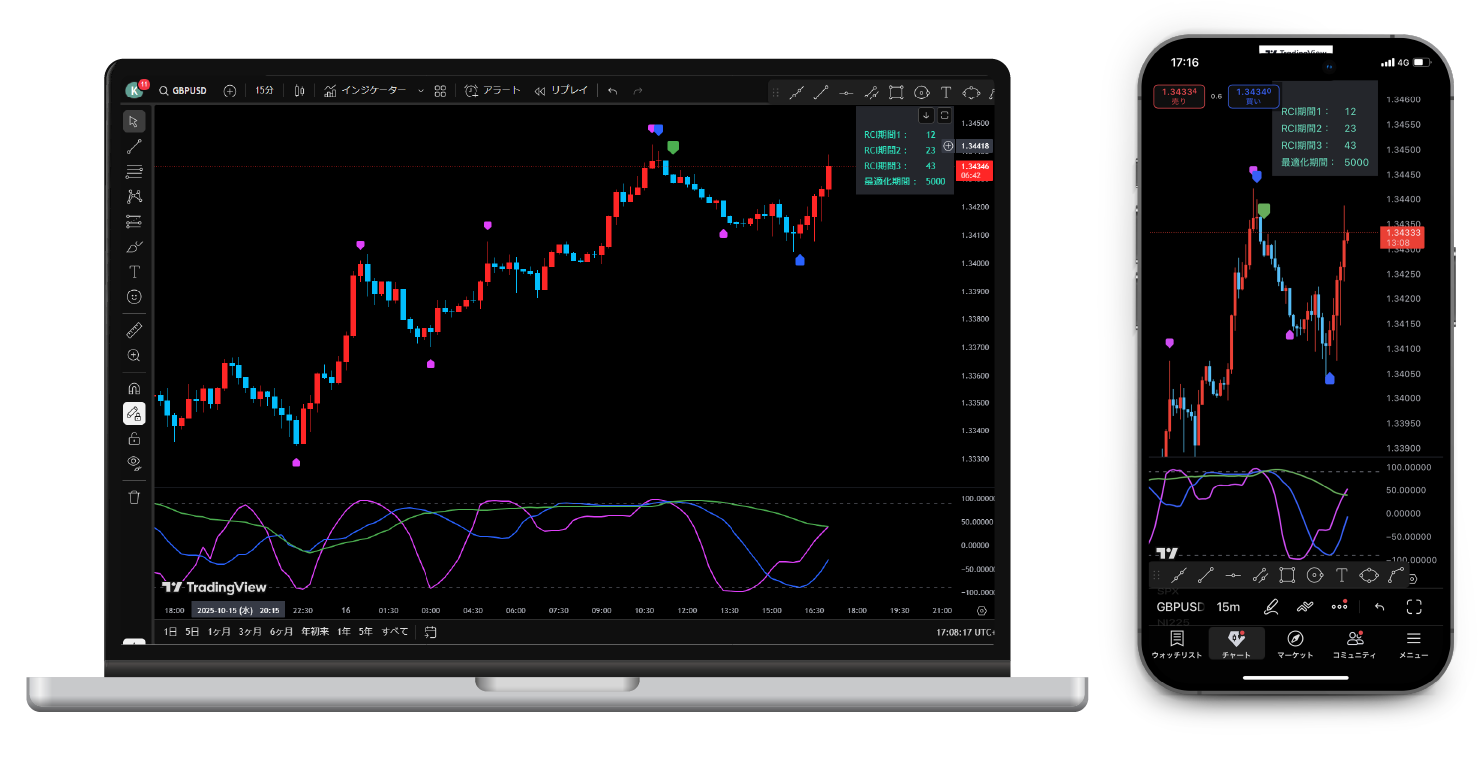1478x779 pixels.
Task: Click the red 1.34346 price label
Action: pos(973,170)
